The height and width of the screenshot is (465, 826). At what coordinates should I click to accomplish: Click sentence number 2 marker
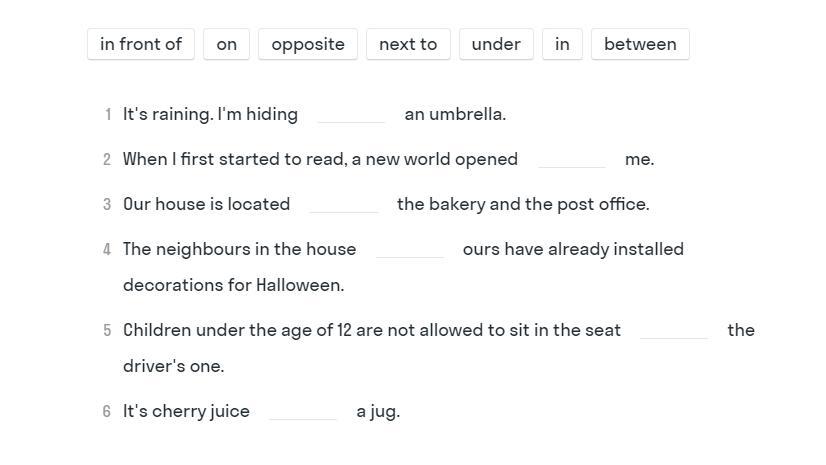pyautogui.click(x=107, y=159)
